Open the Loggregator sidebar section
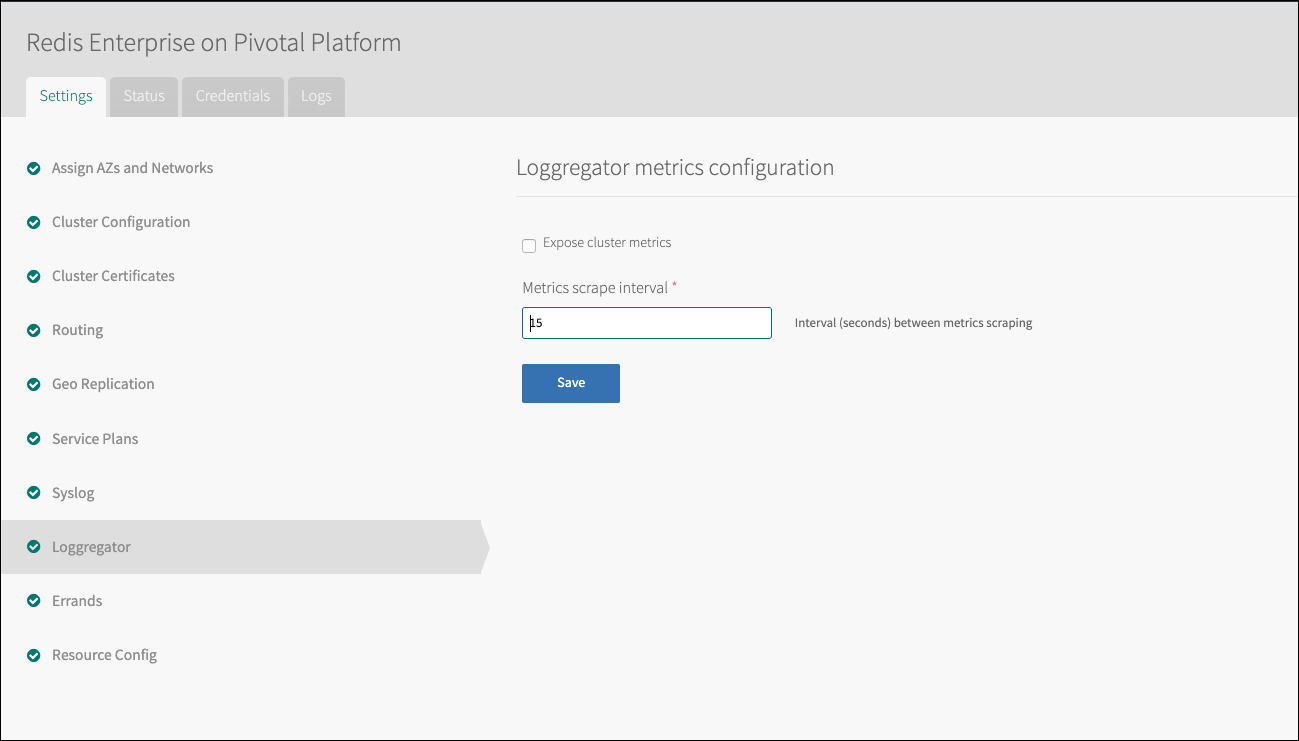Viewport: 1299px width, 741px height. point(91,547)
